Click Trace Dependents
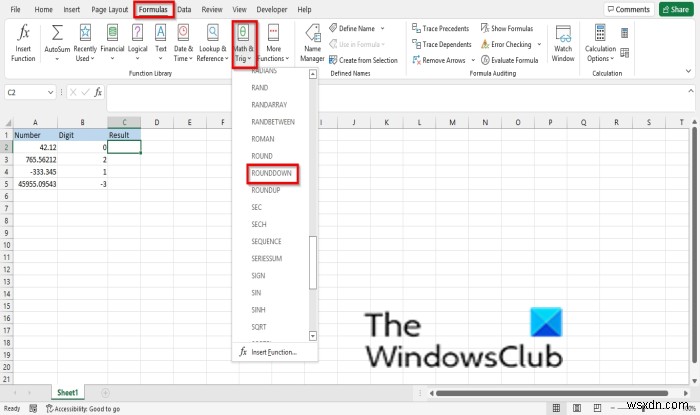This screenshot has height=415, width=700. click(442, 44)
